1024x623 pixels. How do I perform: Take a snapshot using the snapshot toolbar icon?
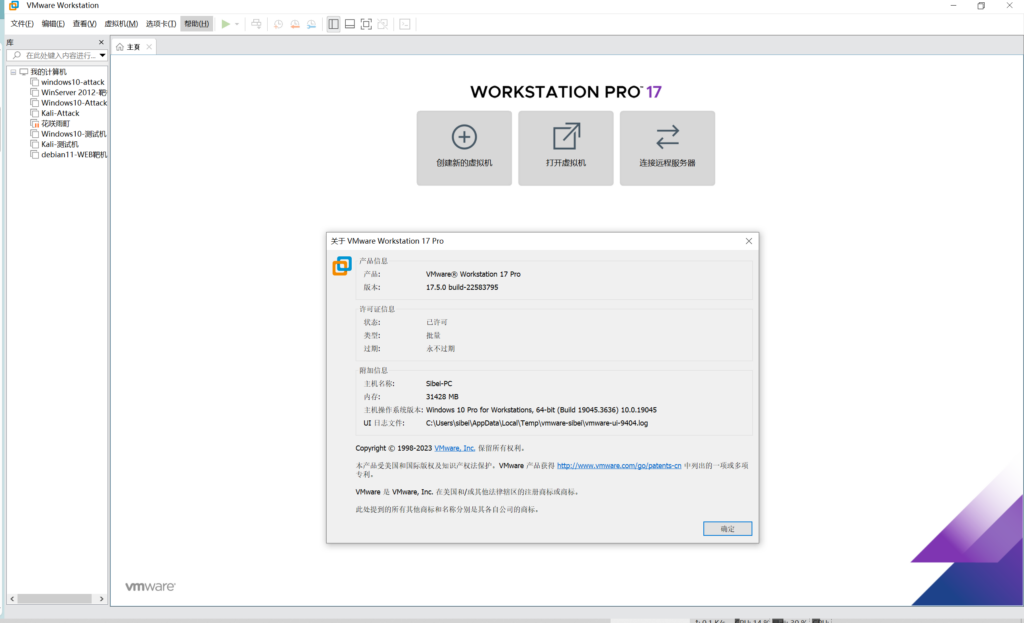279,23
